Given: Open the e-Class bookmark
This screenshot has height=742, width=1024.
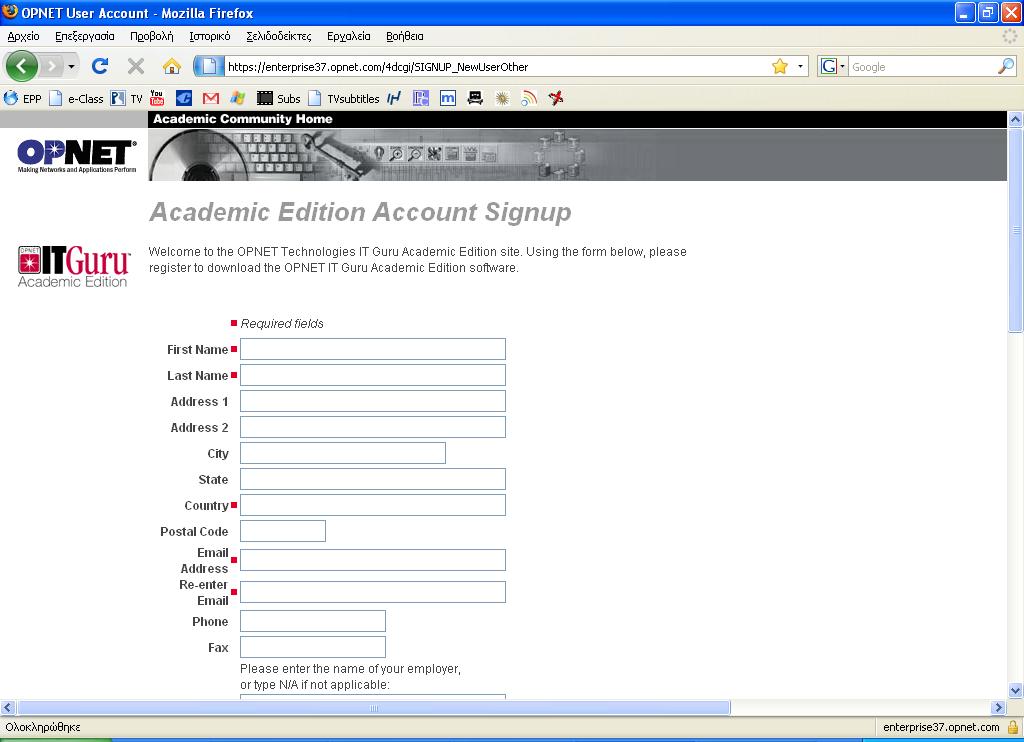Looking at the screenshot, I should [77, 99].
